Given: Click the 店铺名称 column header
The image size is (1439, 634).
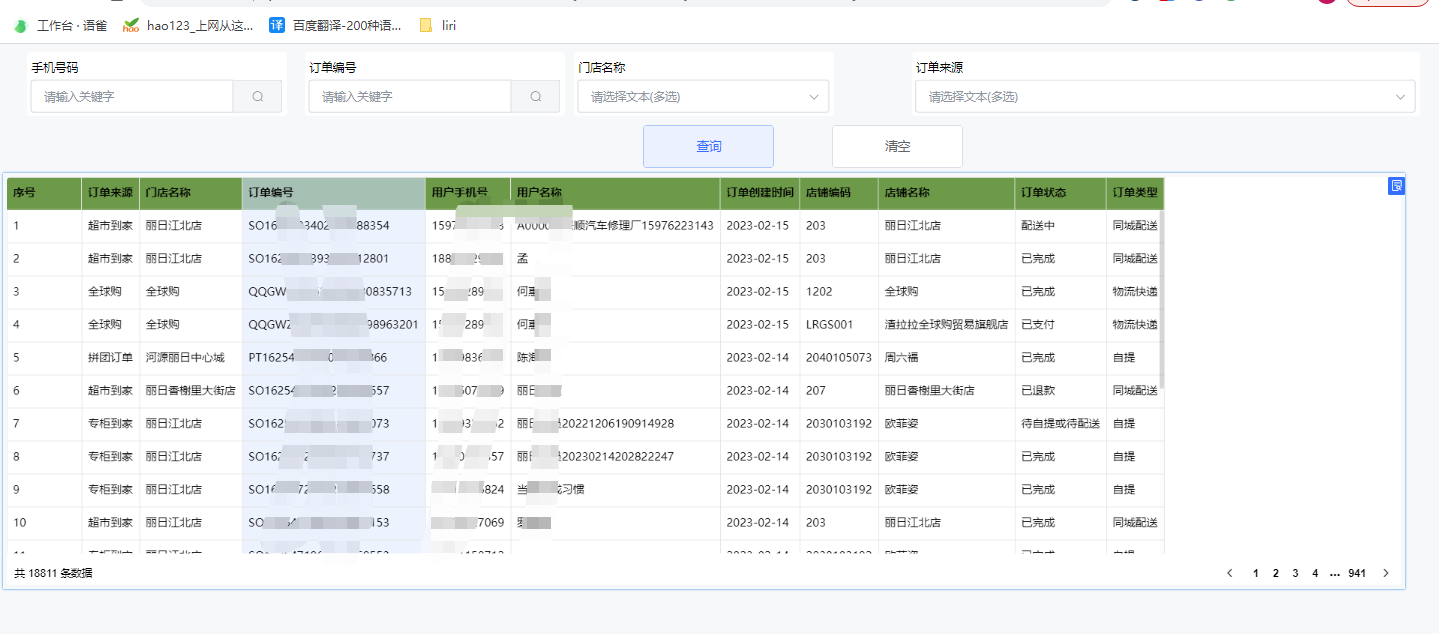Looking at the screenshot, I should pos(947,193).
